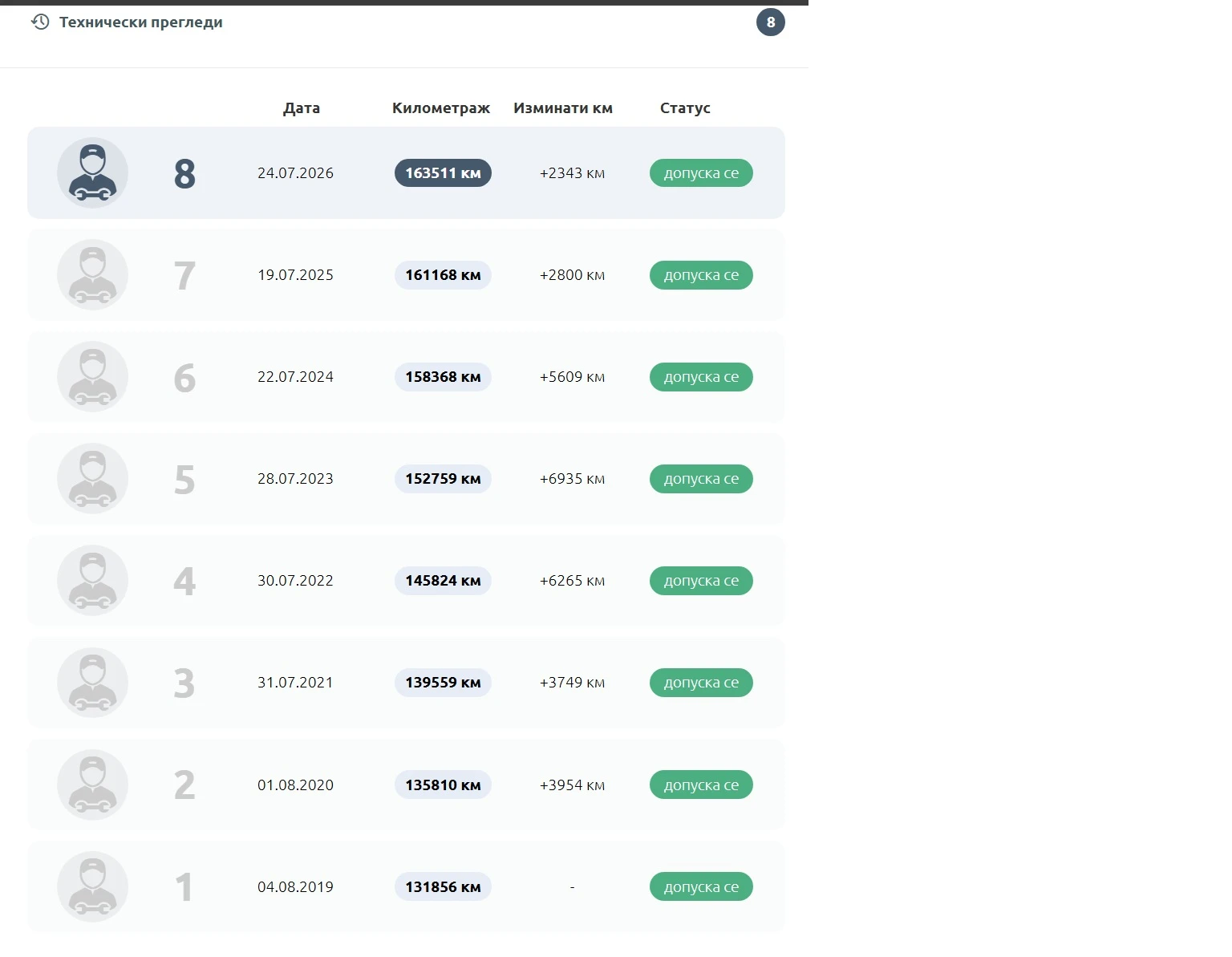
Task: Click the Изминати км column header
Action: (563, 107)
